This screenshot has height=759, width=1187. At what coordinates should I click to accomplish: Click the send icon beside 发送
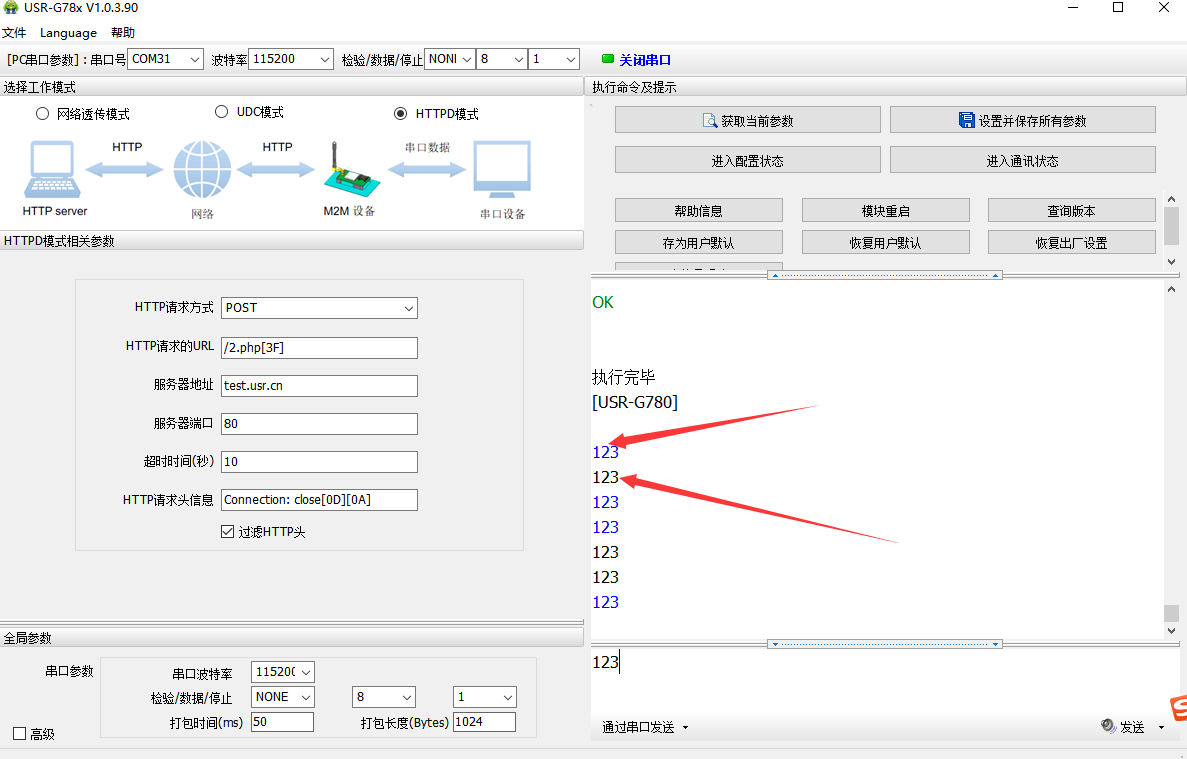tap(1108, 727)
